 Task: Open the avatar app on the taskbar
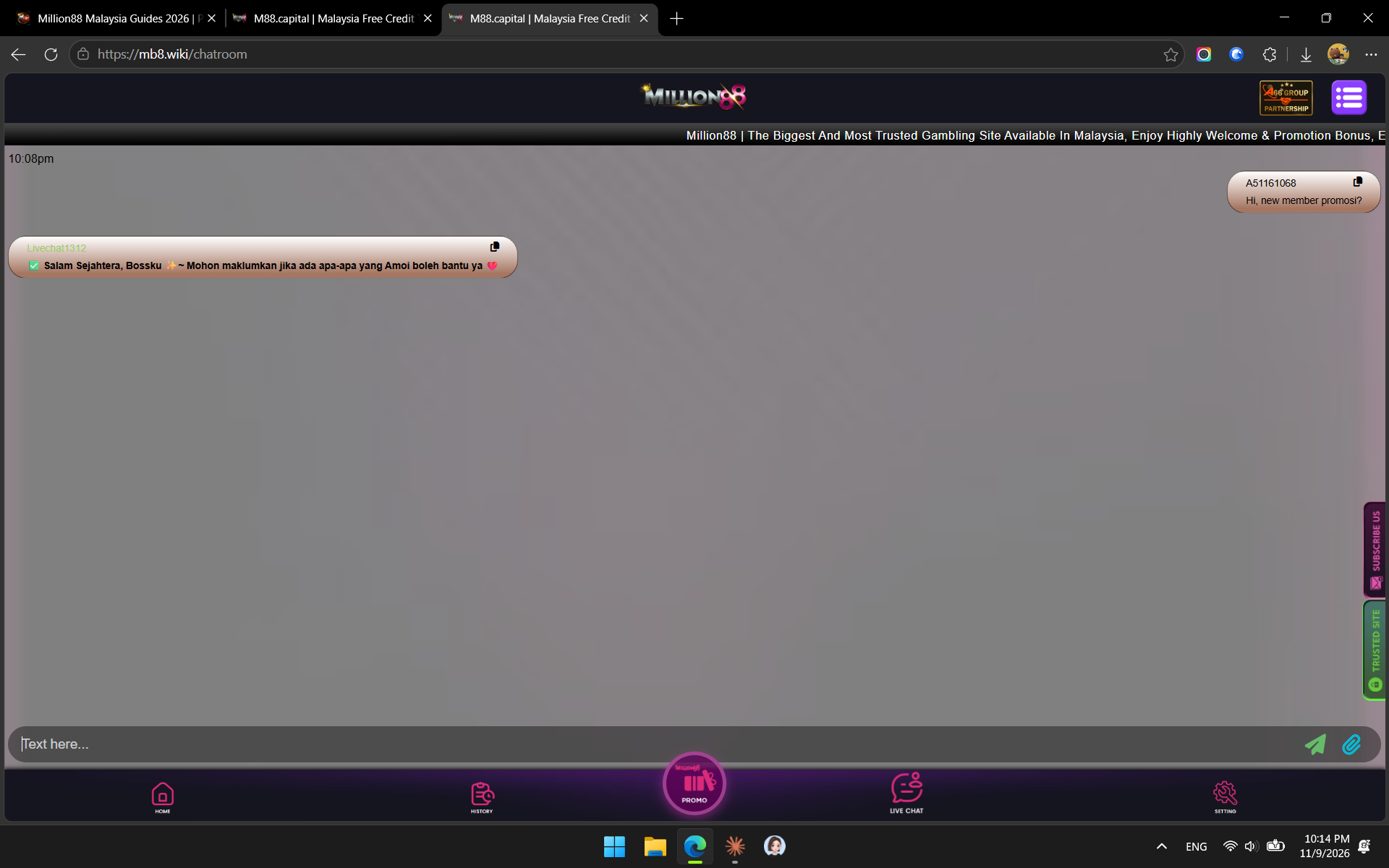[775, 846]
